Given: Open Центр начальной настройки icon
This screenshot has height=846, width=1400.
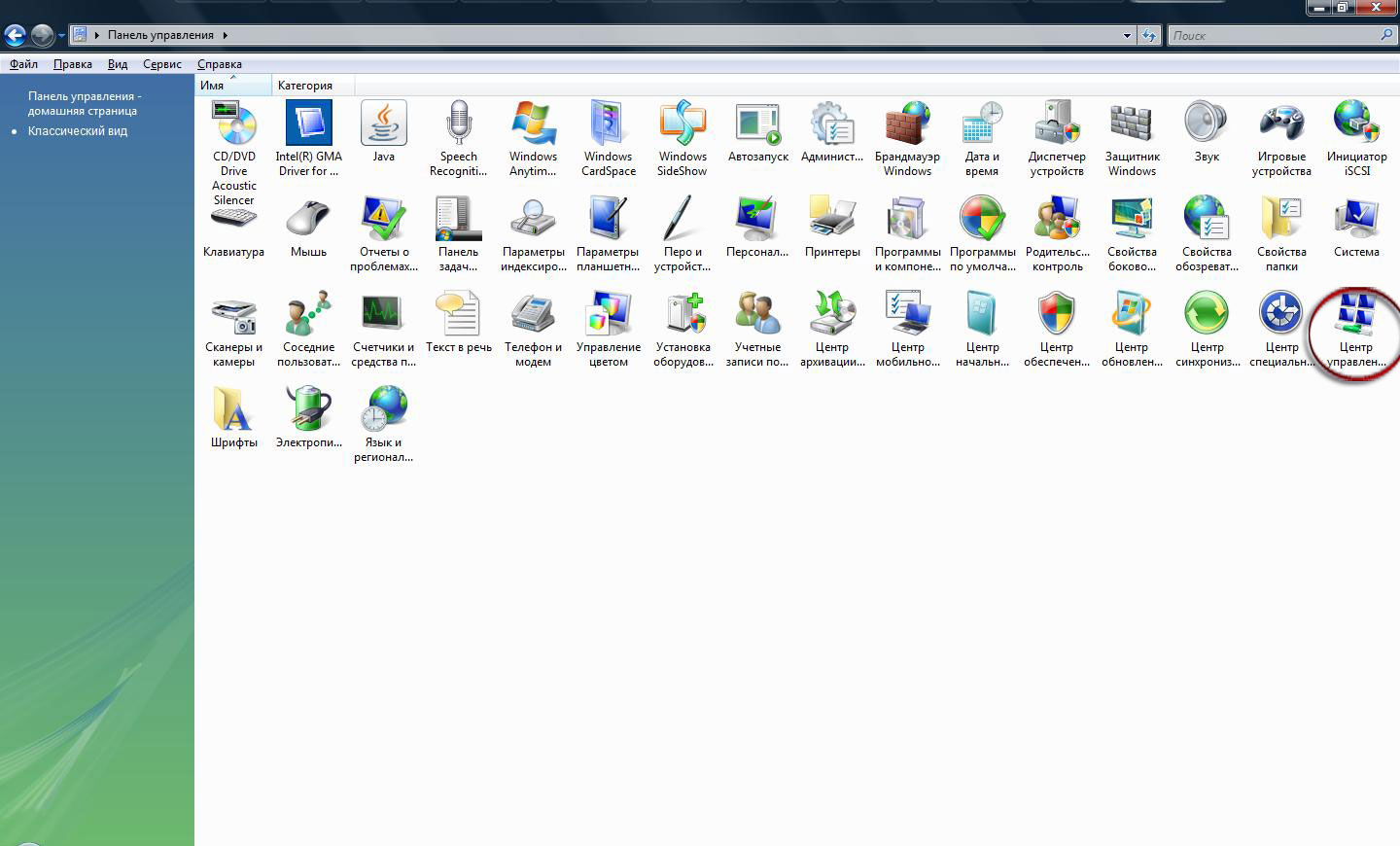Looking at the screenshot, I should click(x=983, y=313).
